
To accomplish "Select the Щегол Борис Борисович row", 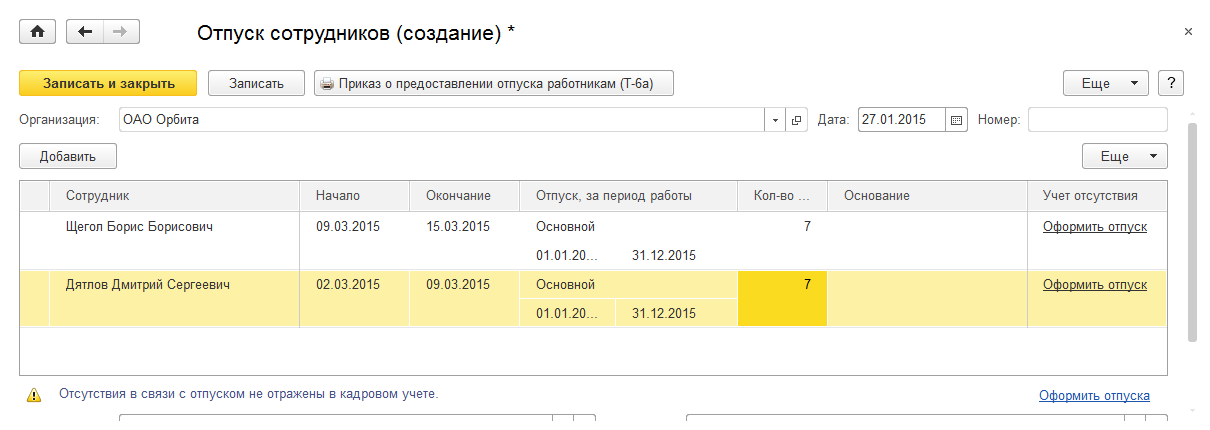I will click(139, 227).
